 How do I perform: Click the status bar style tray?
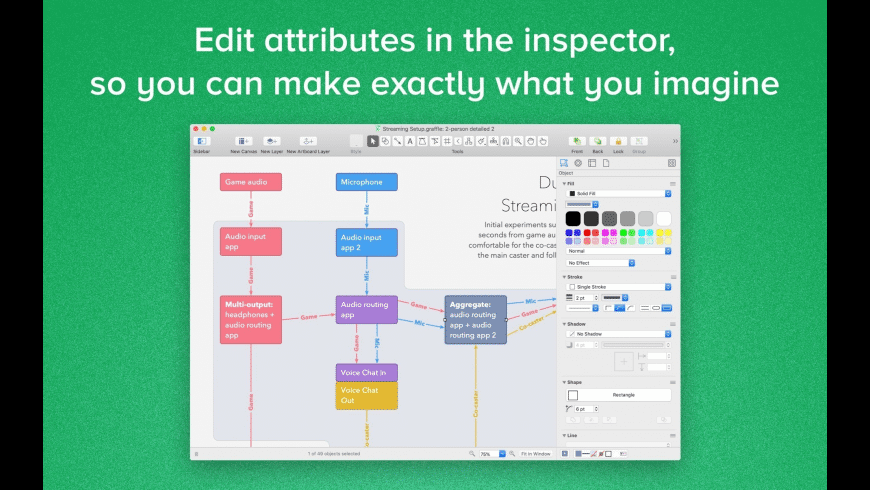[x=601, y=454]
